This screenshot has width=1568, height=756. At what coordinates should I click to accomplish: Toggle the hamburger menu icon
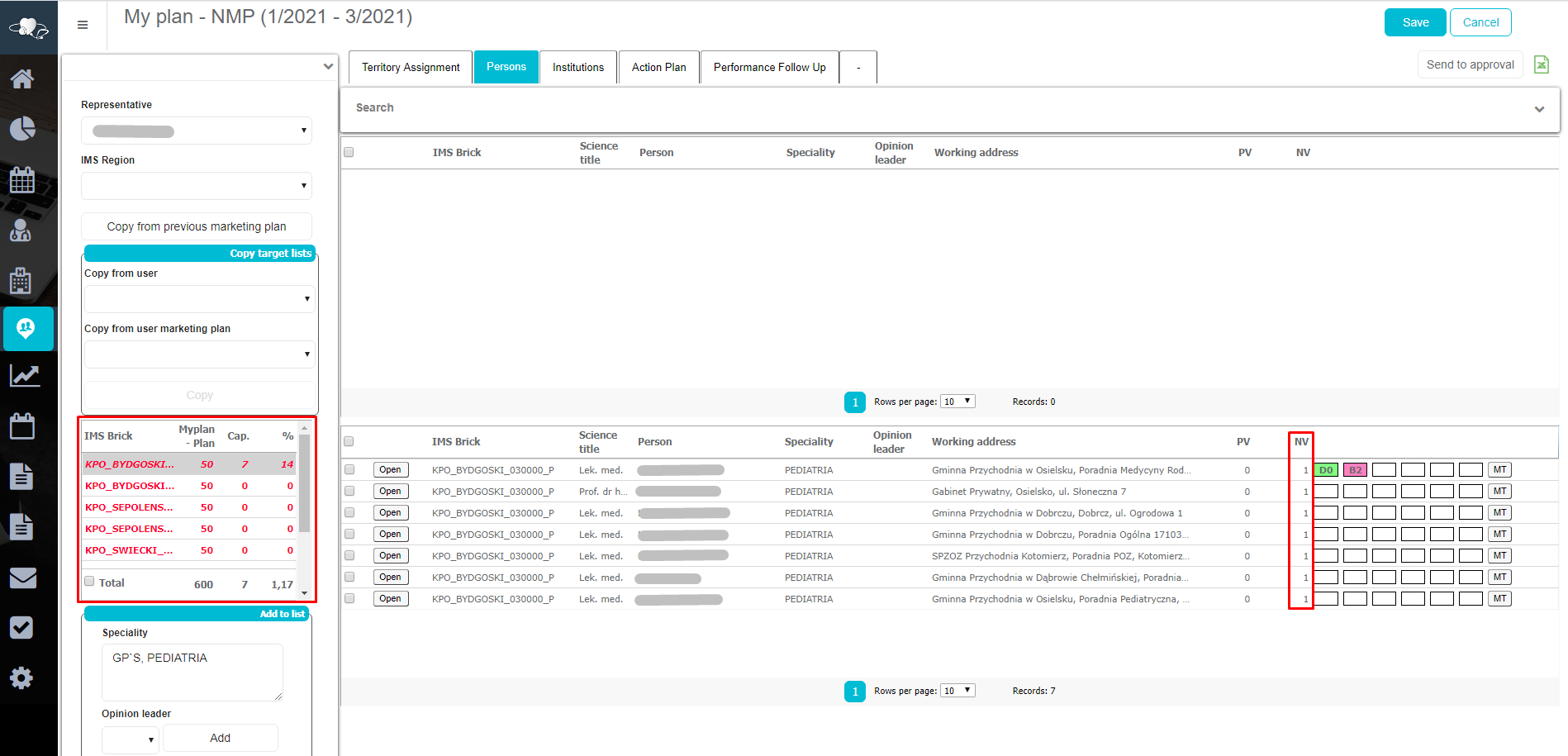click(x=83, y=25)
